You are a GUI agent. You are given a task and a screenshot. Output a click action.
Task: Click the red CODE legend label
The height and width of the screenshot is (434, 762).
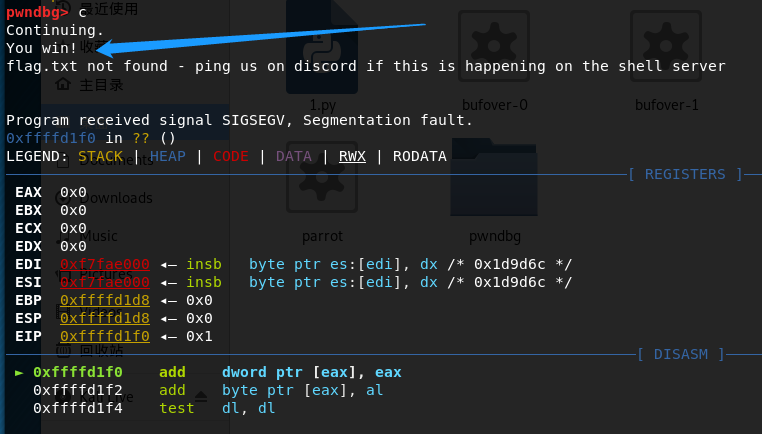click(x=230, y=156)
